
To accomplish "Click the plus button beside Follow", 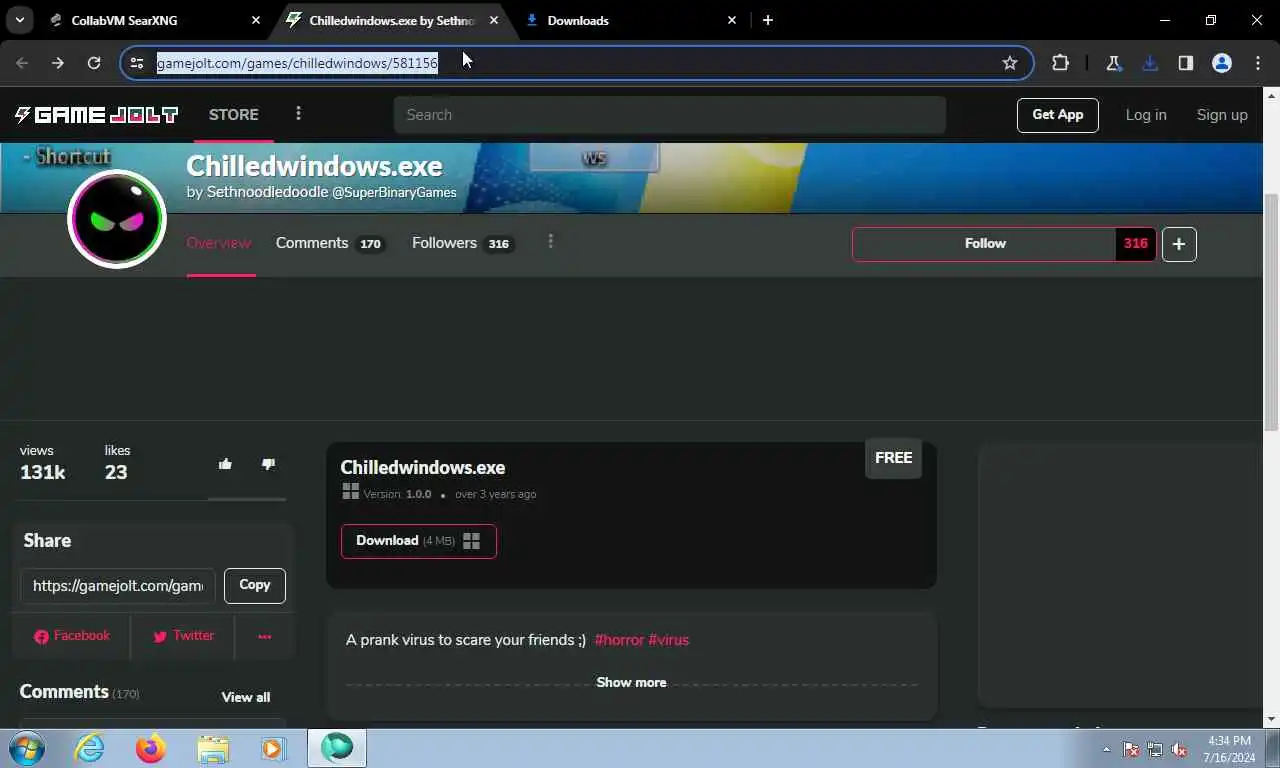I will (1179, 244).
